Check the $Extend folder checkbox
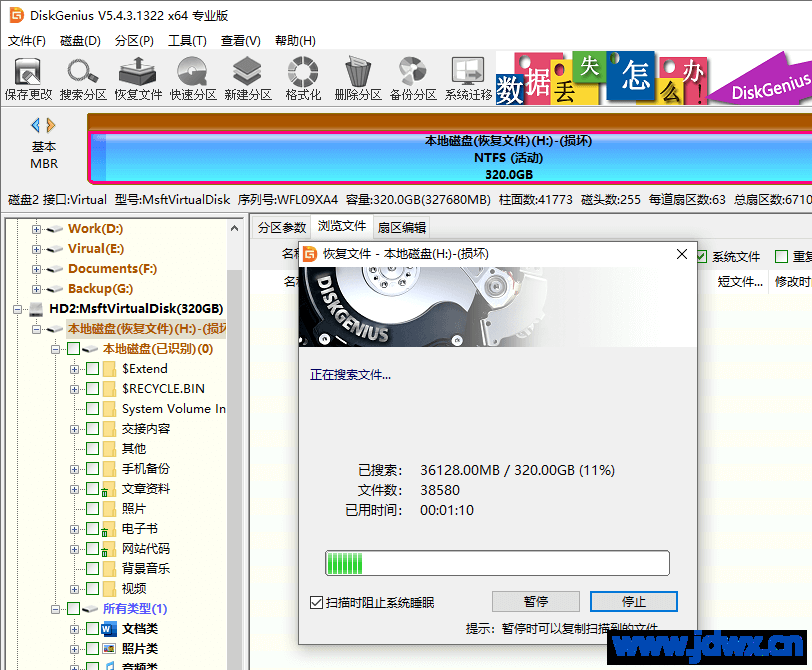Viewport: 812px width, 670px height. point(93,369)
